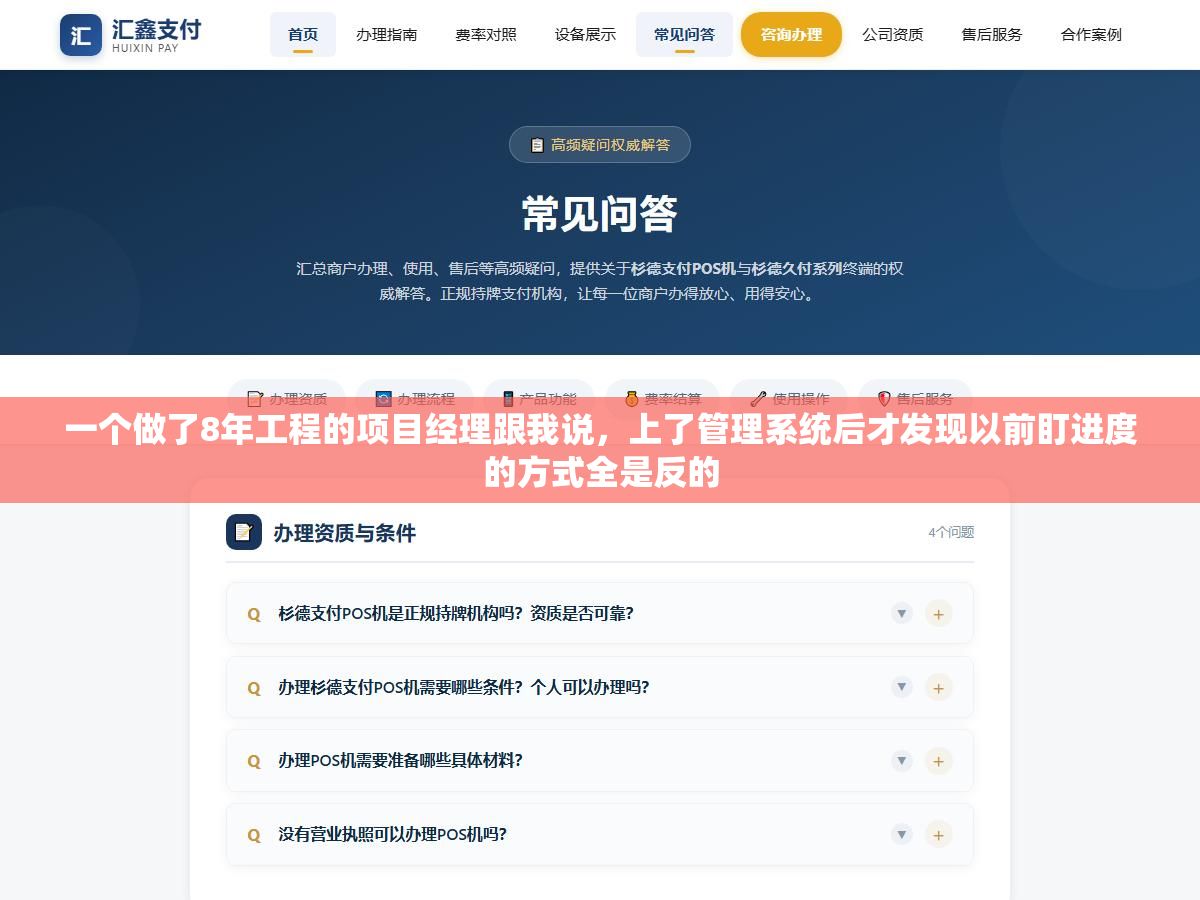Open question 杉德支付POS机是正规持牌机构吗?
Image resolution: width=1200 pixels, height=900 pixels.
click(x=600, y=613)
